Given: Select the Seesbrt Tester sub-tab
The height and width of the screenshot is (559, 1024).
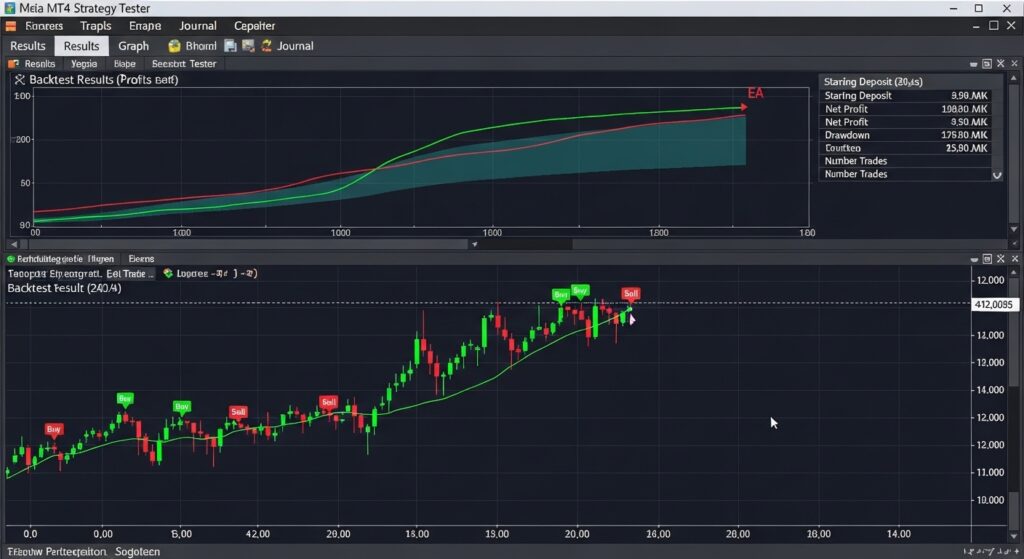Looking at the screenshot, I should (184, 64).
